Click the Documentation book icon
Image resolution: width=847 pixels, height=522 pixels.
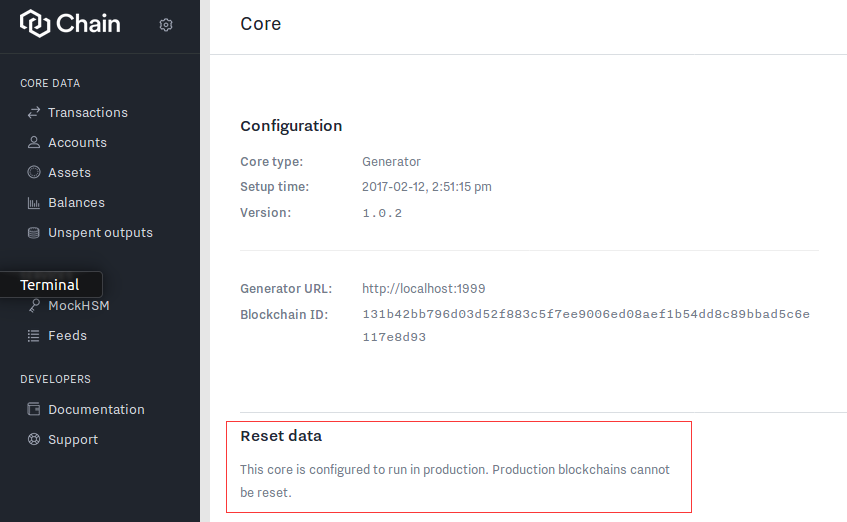(34, 409)
